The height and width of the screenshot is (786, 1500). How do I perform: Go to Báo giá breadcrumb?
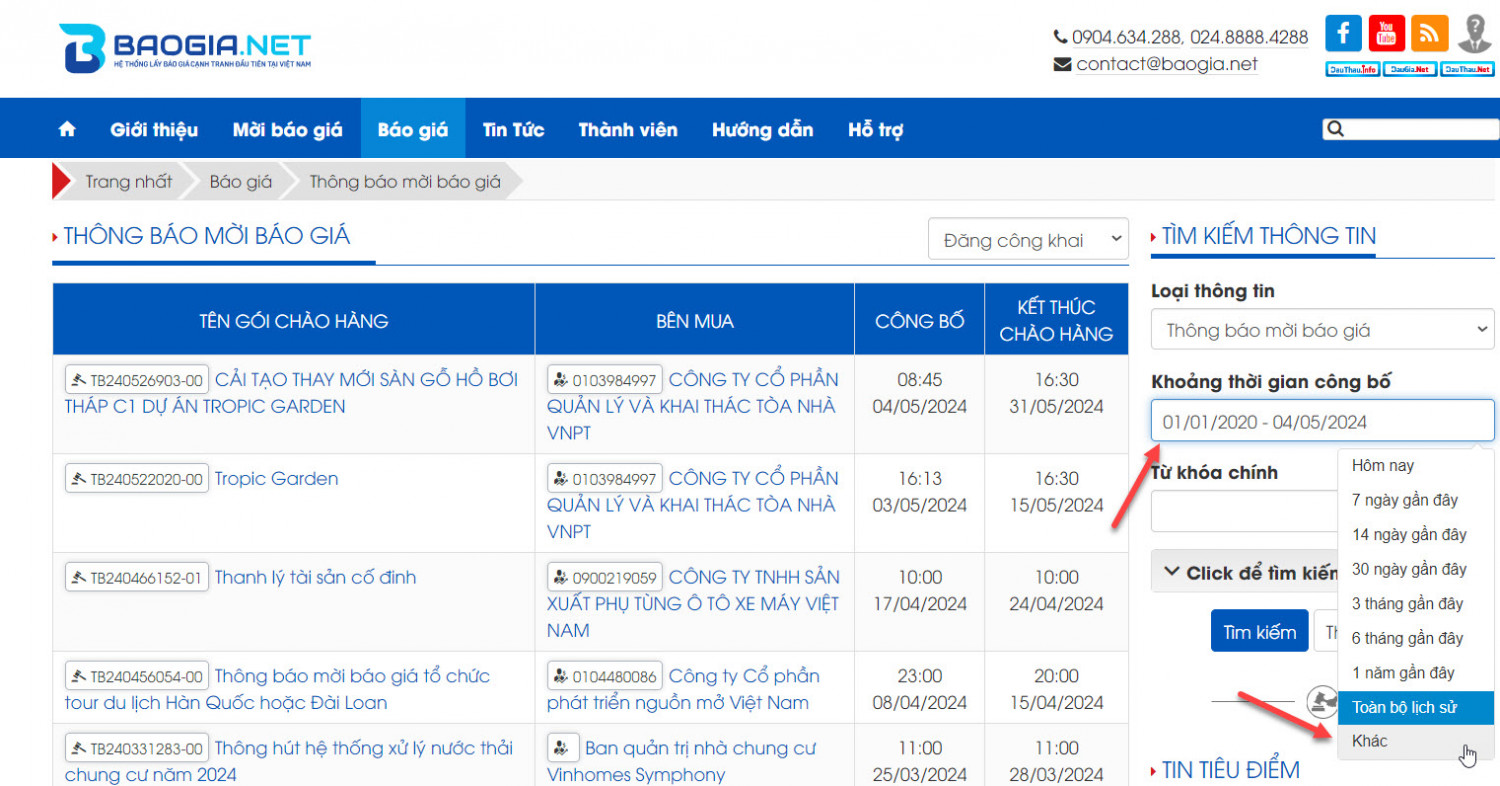point(241,182)
